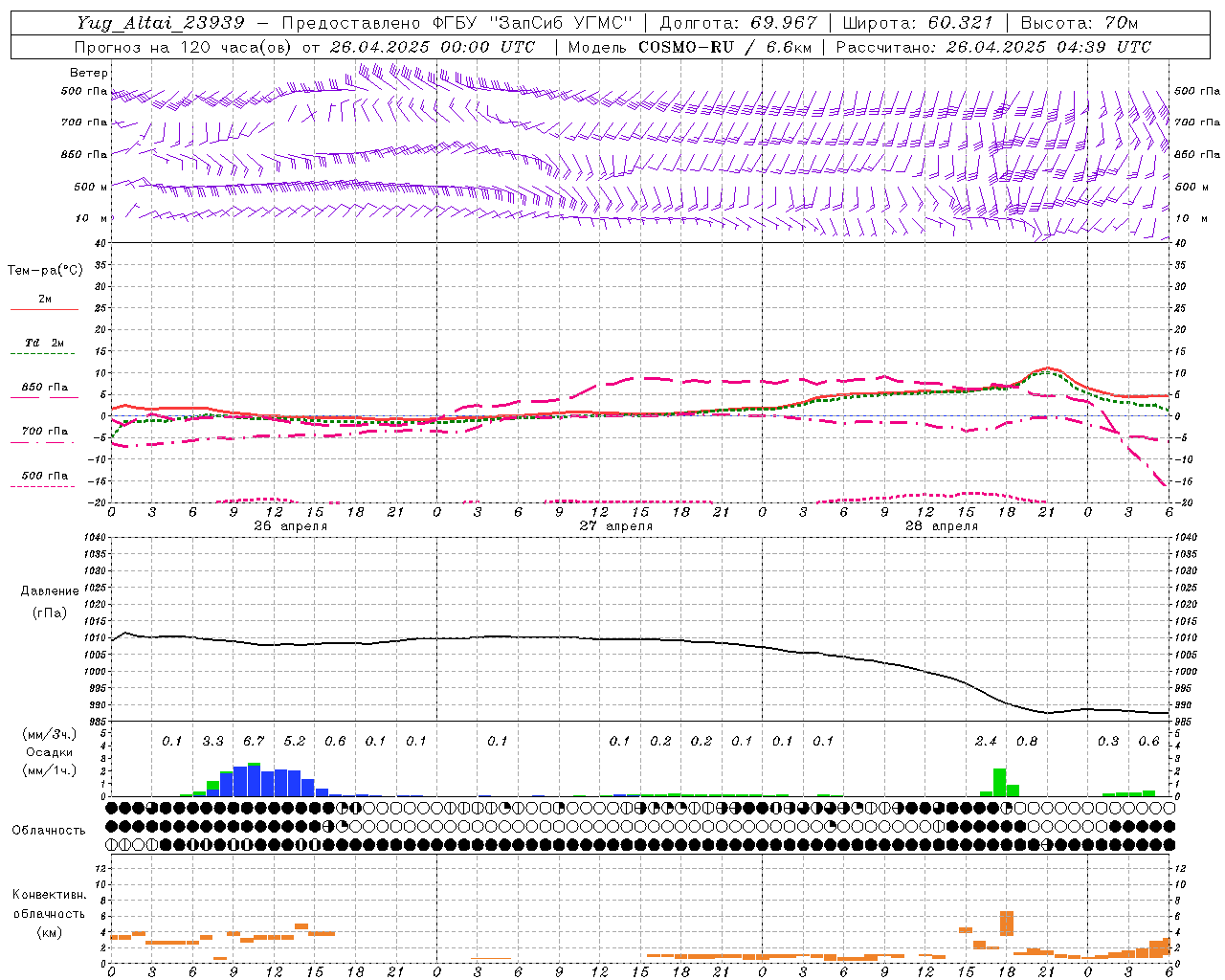
Task: Click the Давление panel label
Action: [49, 591]
